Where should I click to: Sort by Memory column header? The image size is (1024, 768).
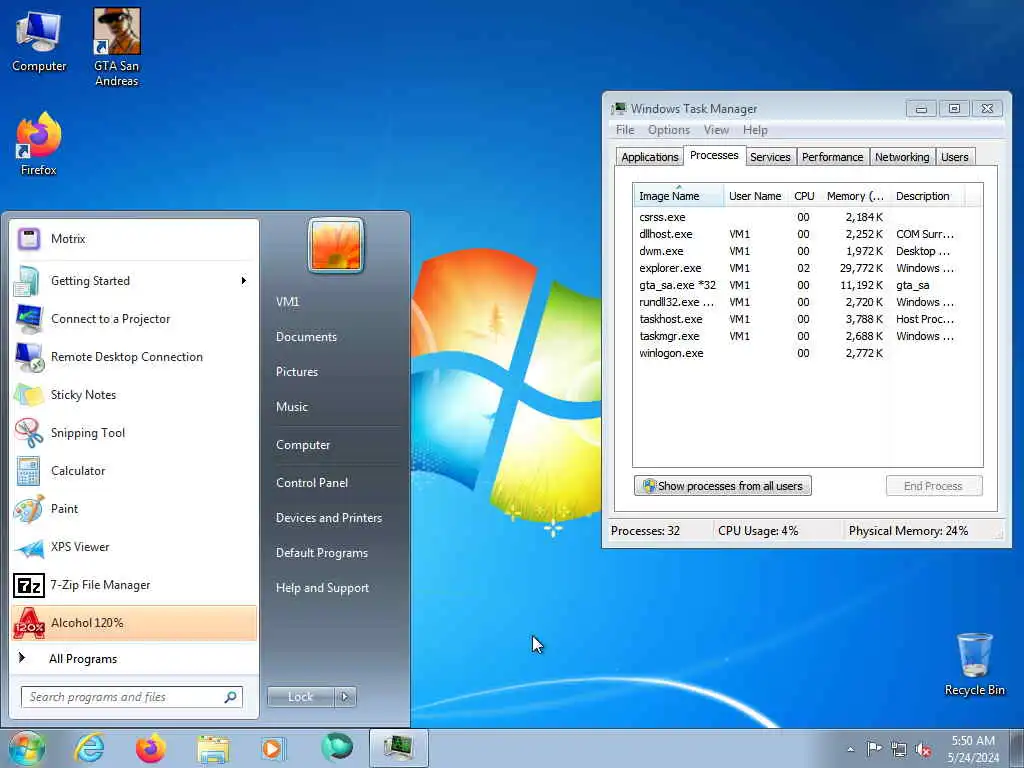855,196
